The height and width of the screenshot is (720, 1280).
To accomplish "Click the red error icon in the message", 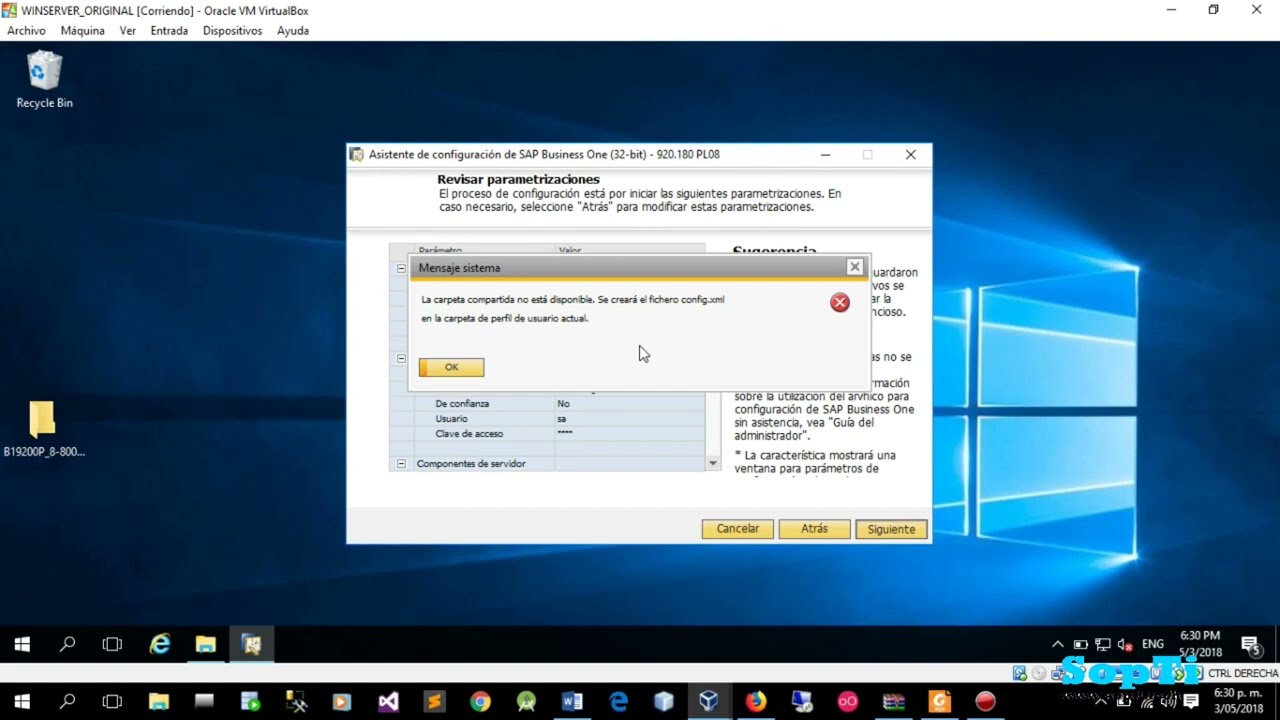I will (840, 302).
